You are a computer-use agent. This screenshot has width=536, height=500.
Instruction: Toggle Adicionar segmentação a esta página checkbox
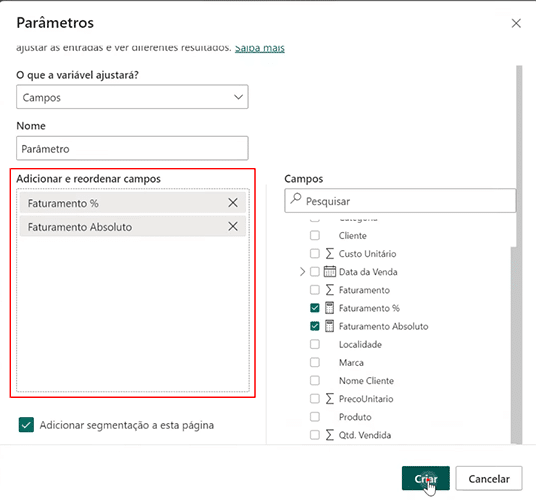pos(26,425)
